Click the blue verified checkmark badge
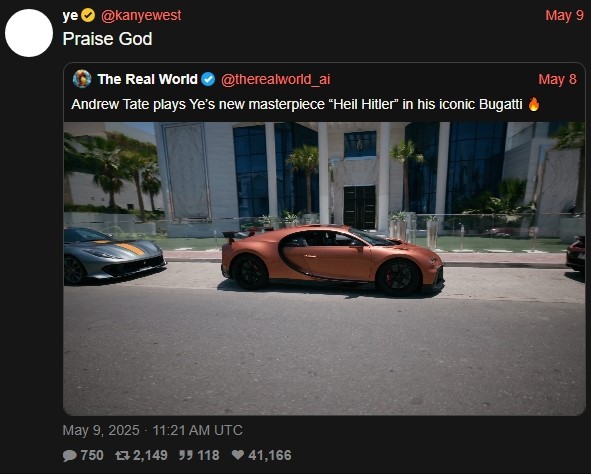 (x=208, y=80)
